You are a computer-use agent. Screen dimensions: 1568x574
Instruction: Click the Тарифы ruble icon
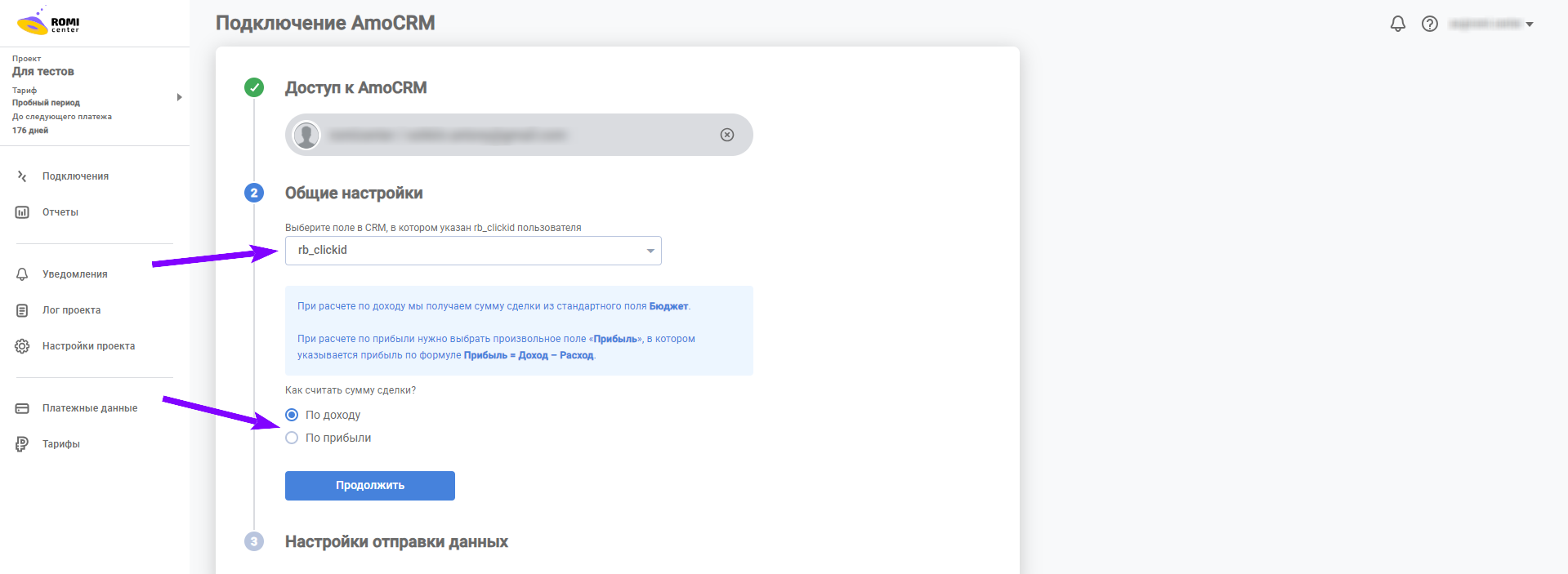pyautogui.click(x=22, y=444)
